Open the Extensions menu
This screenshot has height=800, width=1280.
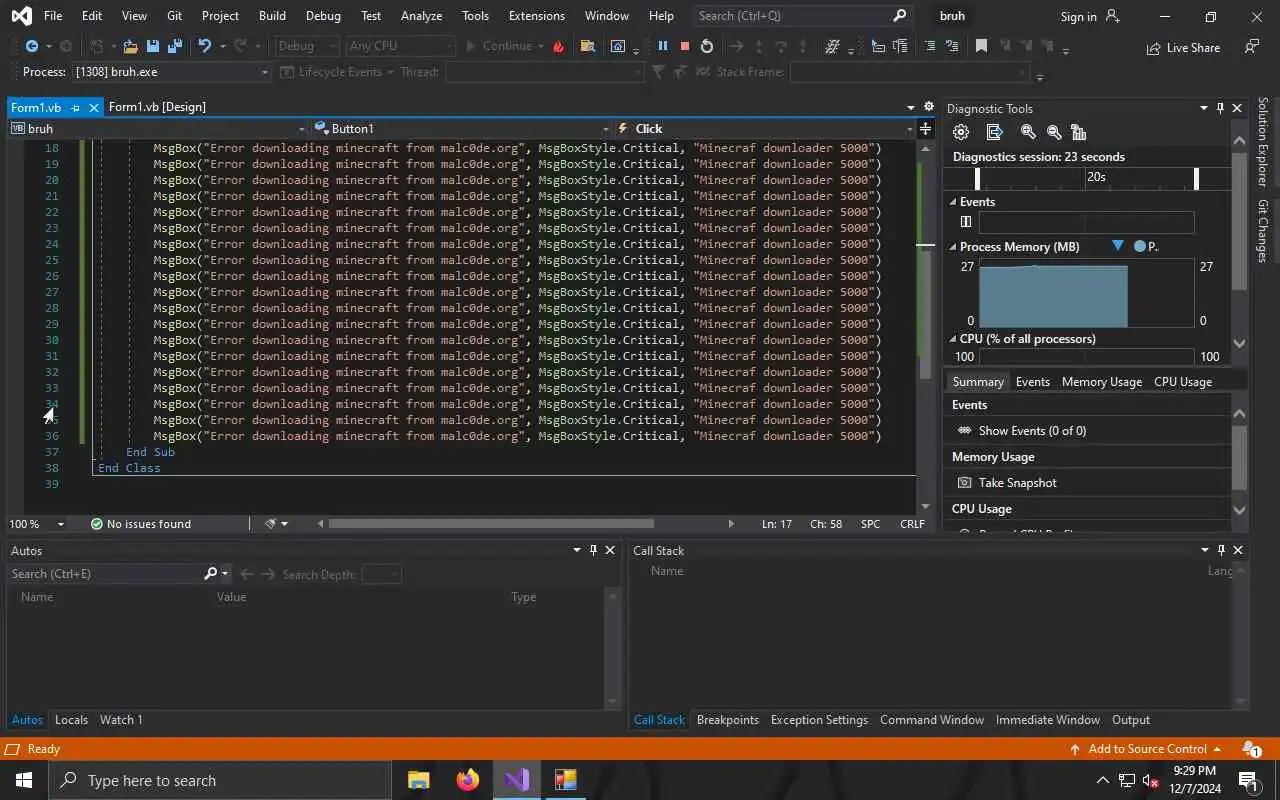(x=537, y=16)
